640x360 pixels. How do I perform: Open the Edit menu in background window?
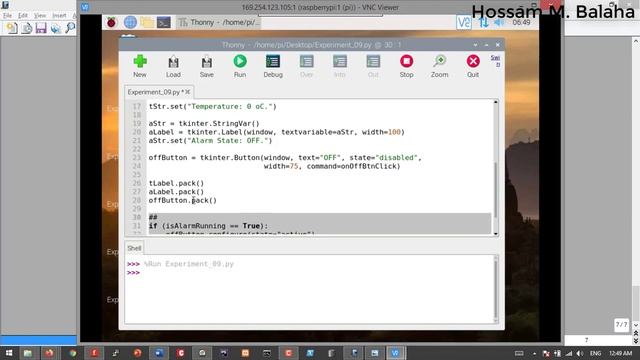[x=23, y=16]
